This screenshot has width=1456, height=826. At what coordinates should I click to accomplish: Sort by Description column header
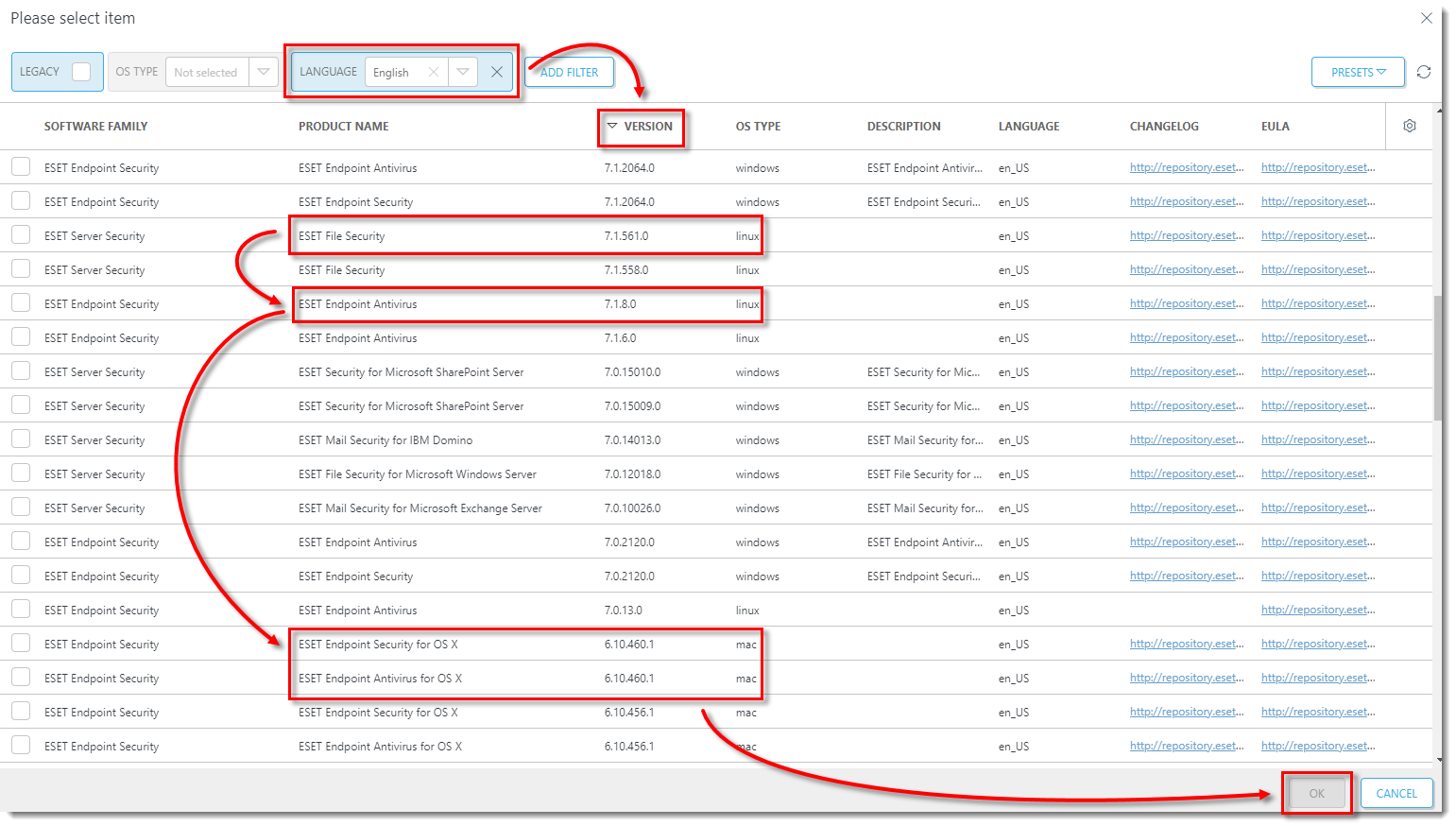[904, 126]
